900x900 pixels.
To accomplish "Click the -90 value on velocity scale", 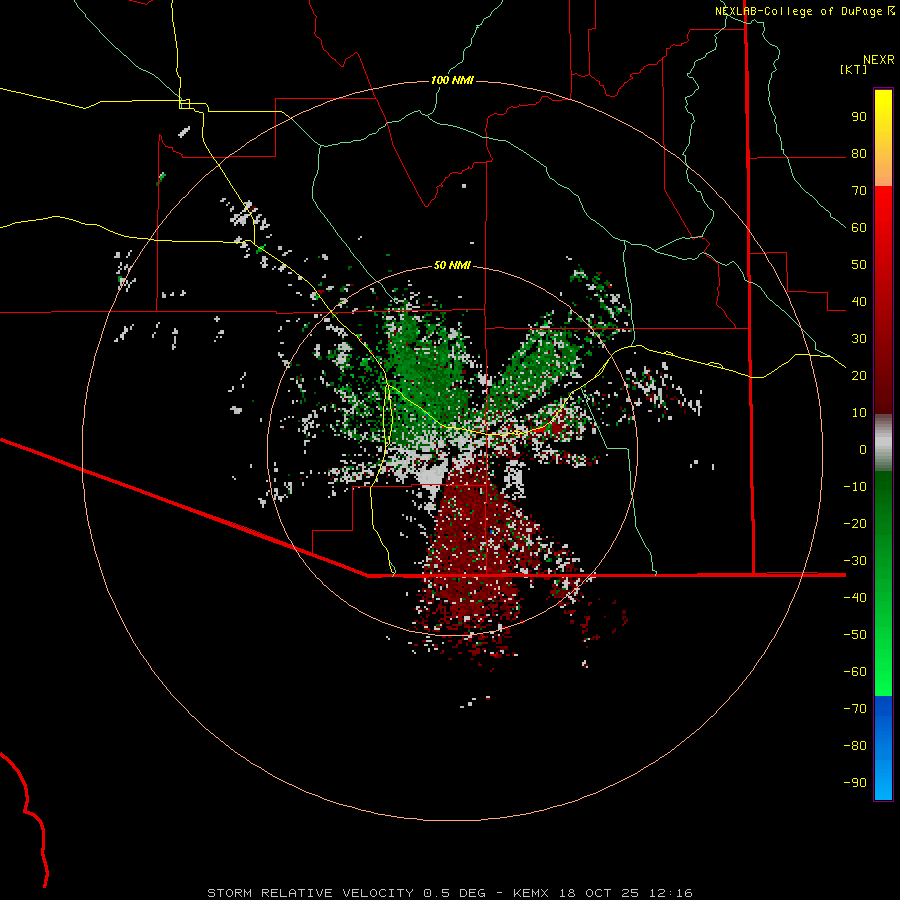I will click(855, 783).
